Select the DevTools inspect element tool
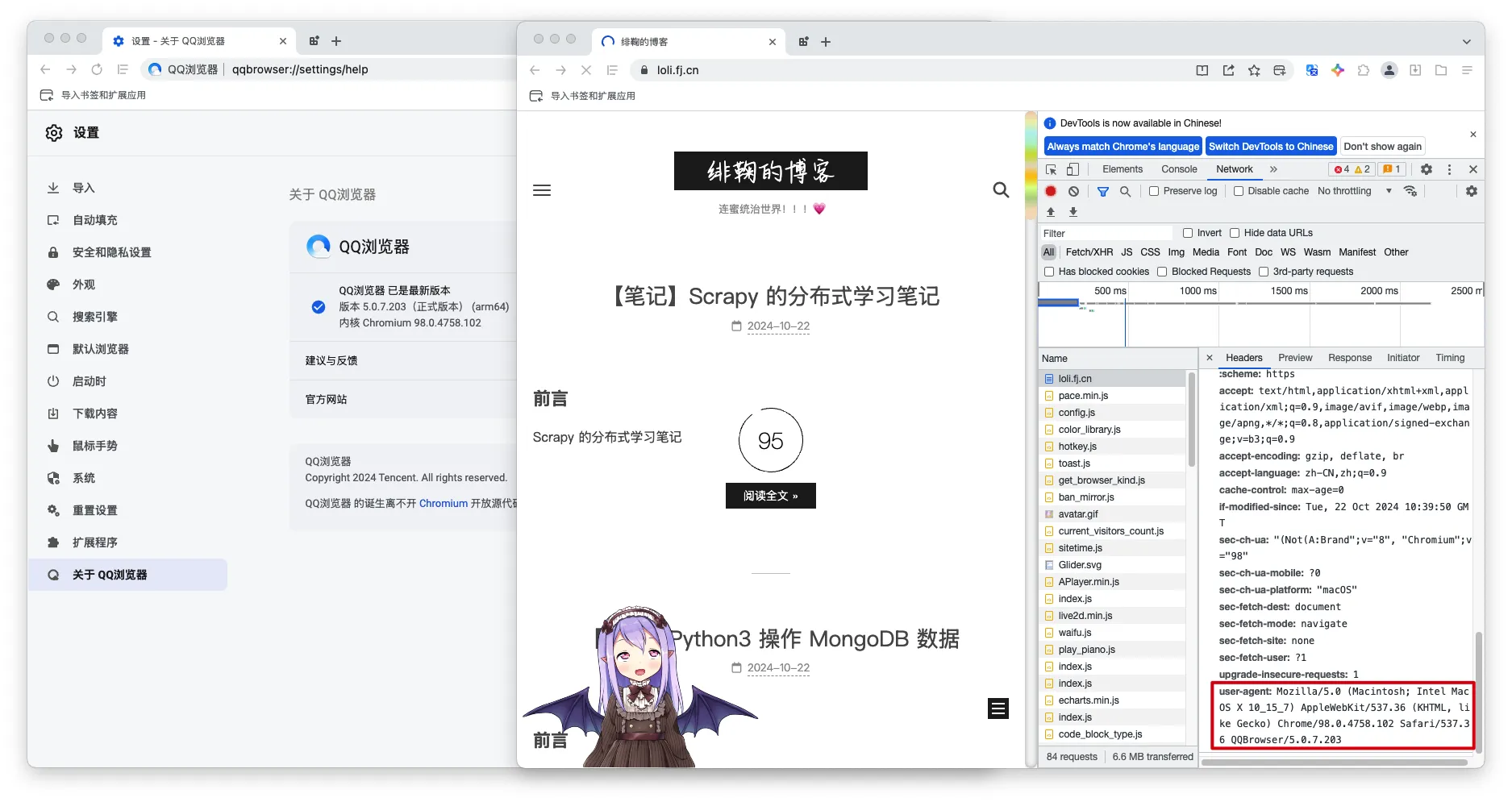Image resolution: width=1512 pixels, height=802 pixels. (x=1051, y=169)
